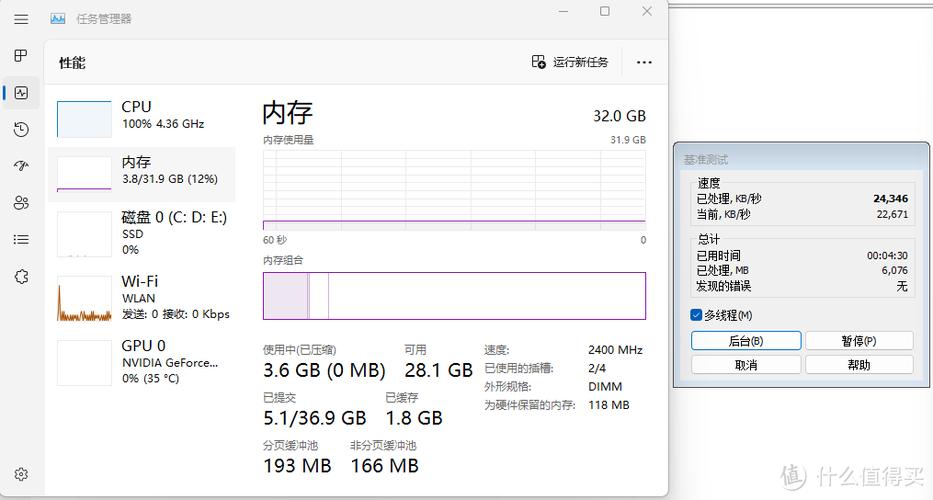Select the GPU 0 NVIDIA entry
Viewport: 933px width, 500px height.
pos(142,362)
